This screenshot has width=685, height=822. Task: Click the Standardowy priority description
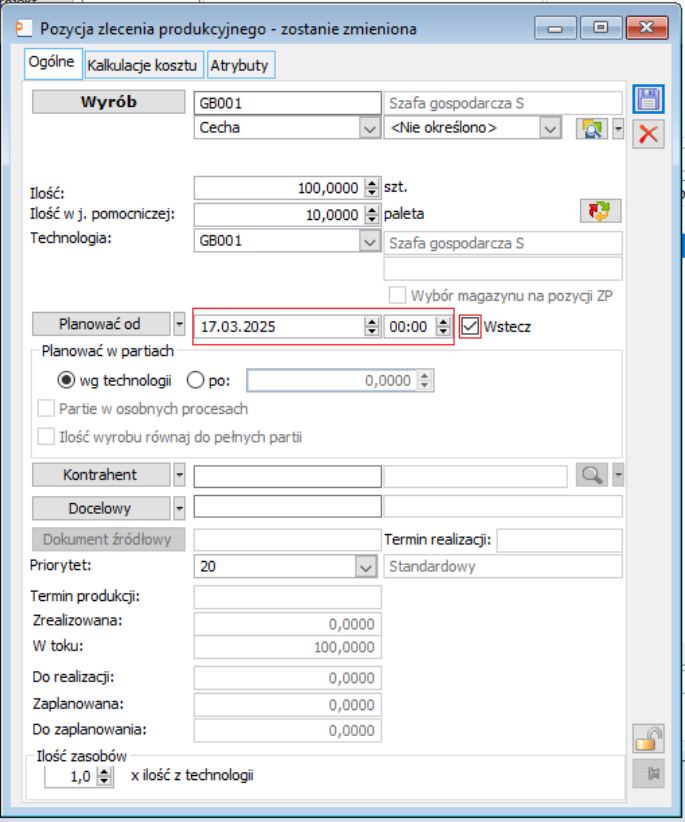pyautogui.click(x=503, y=567)
